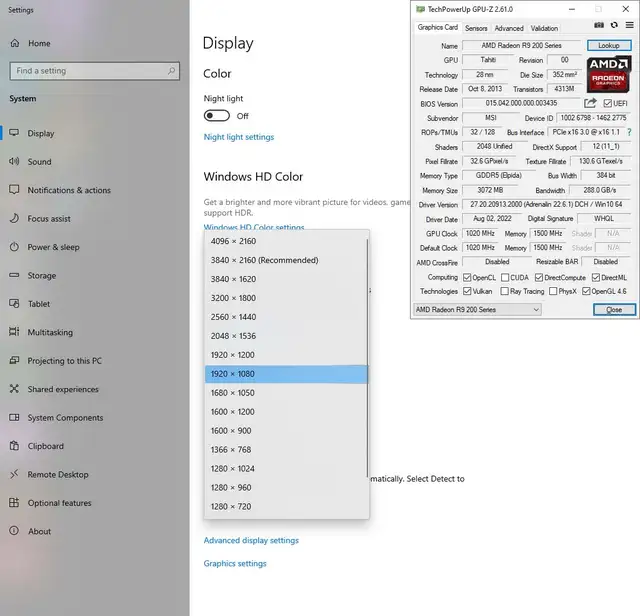Screen dimensions: 640x616
Task: Toggle the OpenCL checkbox
Action: coord(467,278)
